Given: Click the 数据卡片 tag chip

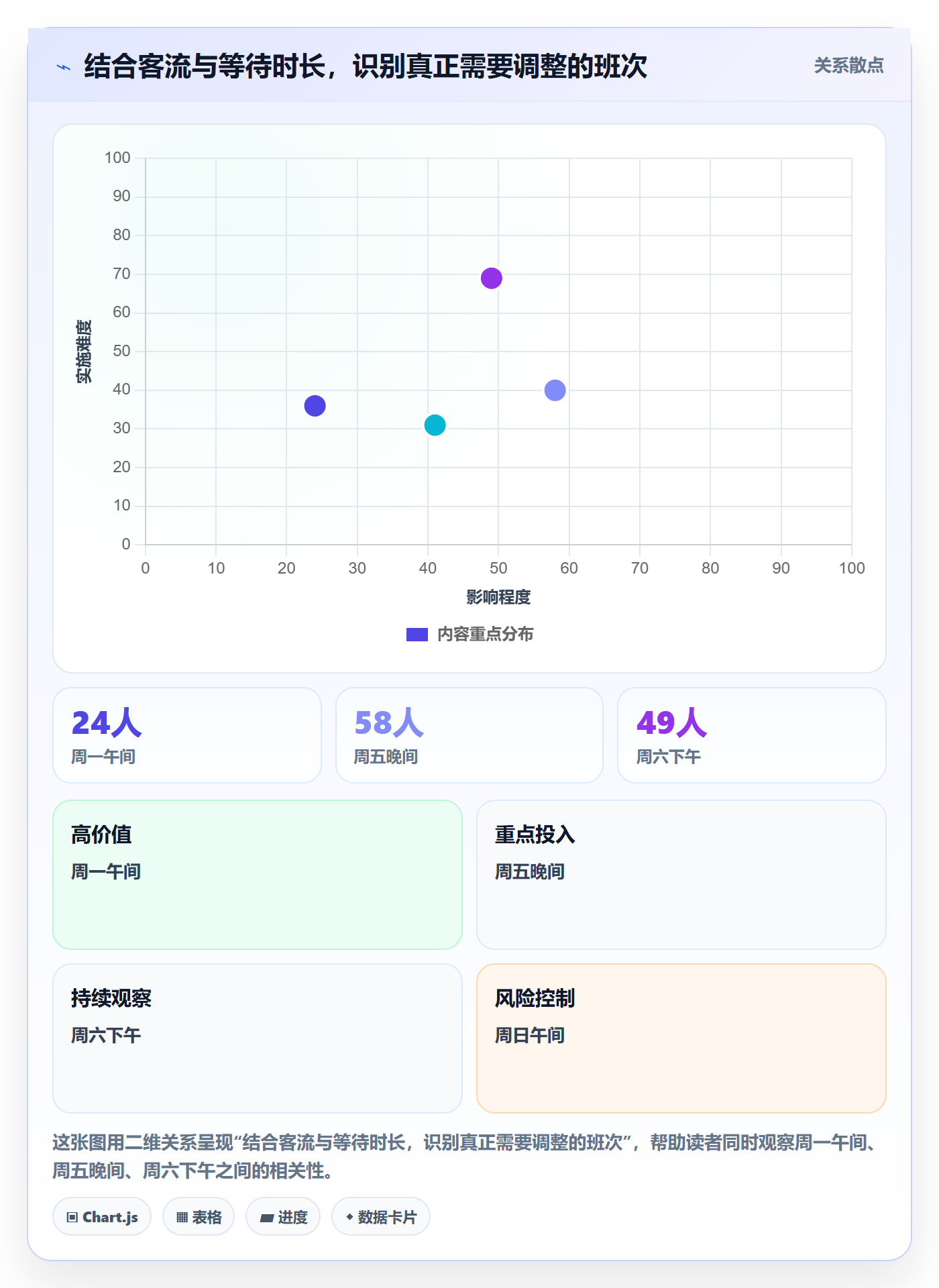Looking at the screenshot, I should click(381, 1216).
